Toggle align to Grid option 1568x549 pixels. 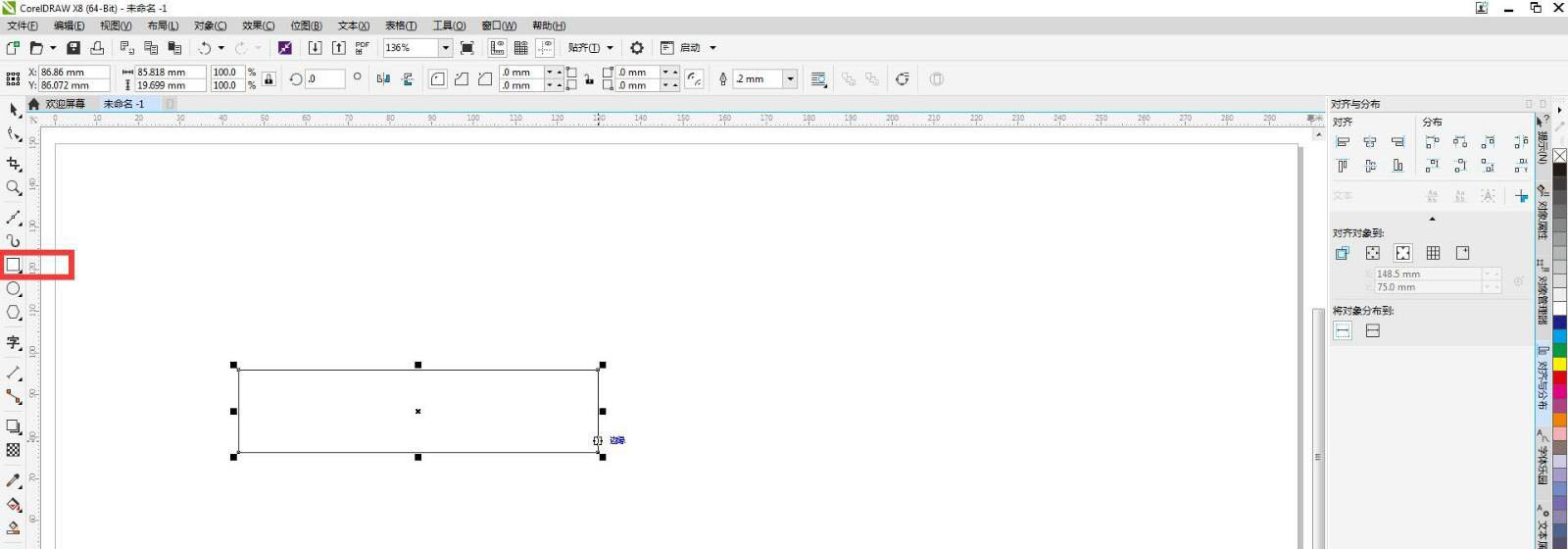[1433, 253]
